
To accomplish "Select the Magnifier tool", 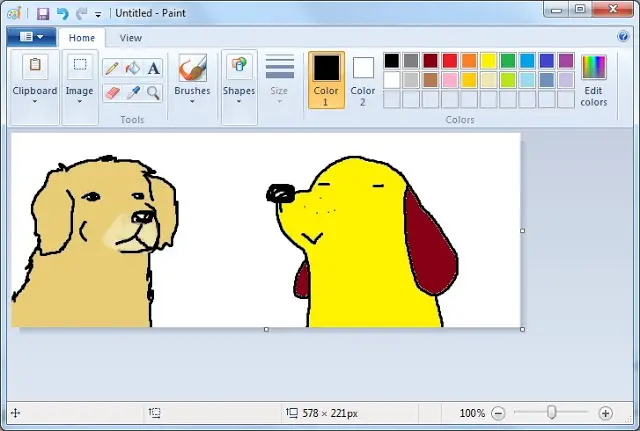I will 153,93.
